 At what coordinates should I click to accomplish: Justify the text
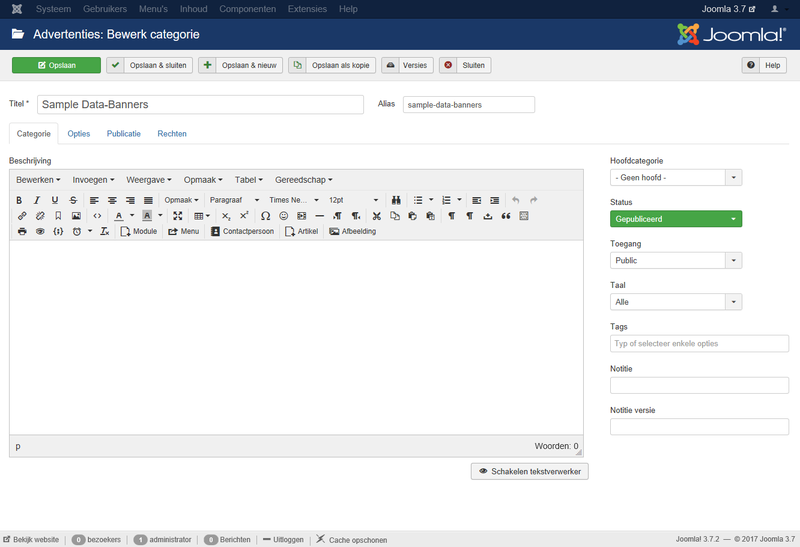pyautogui.click(x=148, y=200)
